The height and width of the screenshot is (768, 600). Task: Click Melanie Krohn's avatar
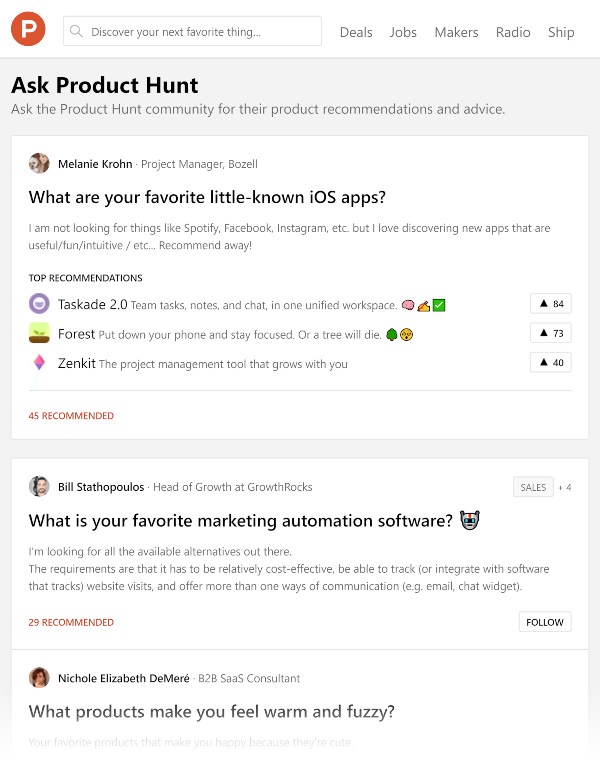point(39,164)
